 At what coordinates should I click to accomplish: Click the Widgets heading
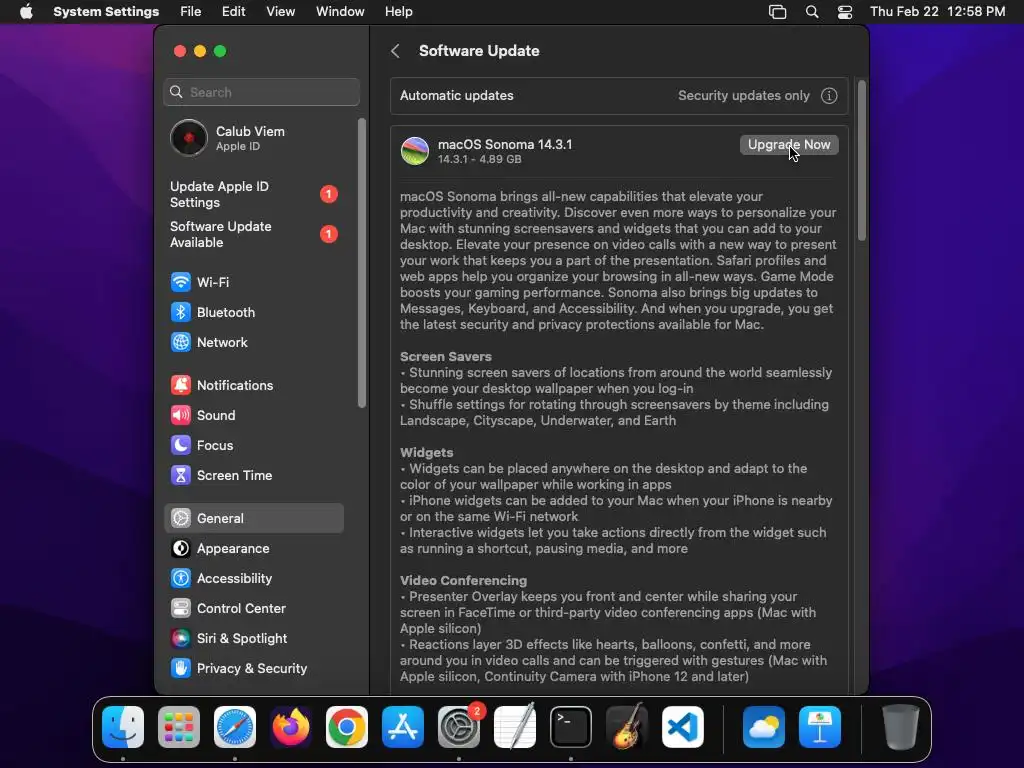(x=426, y=453)
